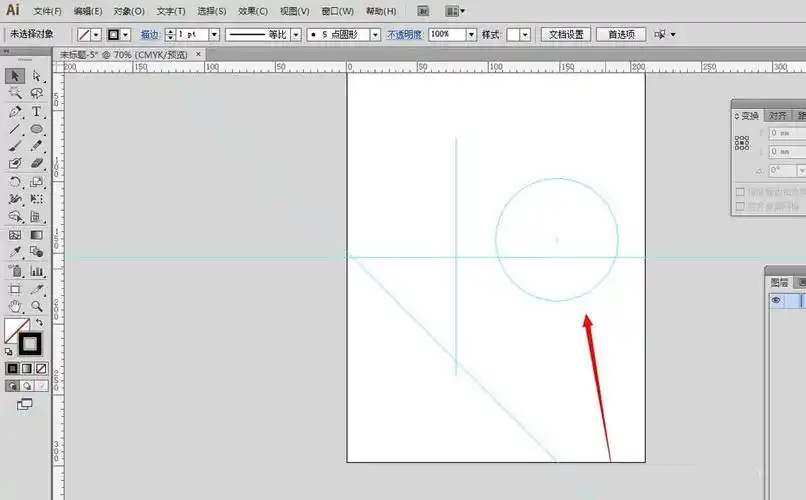Select the Type tool
Viewport: 806px width, 500px height.
coord(37,112)
